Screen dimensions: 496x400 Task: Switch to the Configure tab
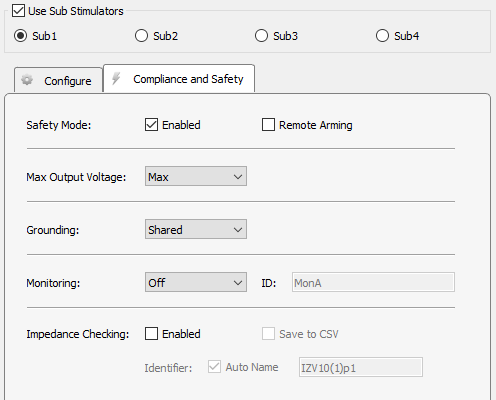pos(58,80)
